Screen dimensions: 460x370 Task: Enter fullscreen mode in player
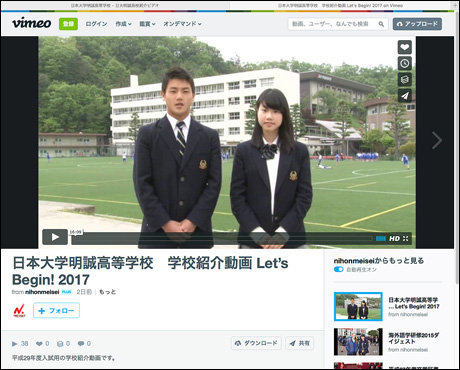coord(405,239)
